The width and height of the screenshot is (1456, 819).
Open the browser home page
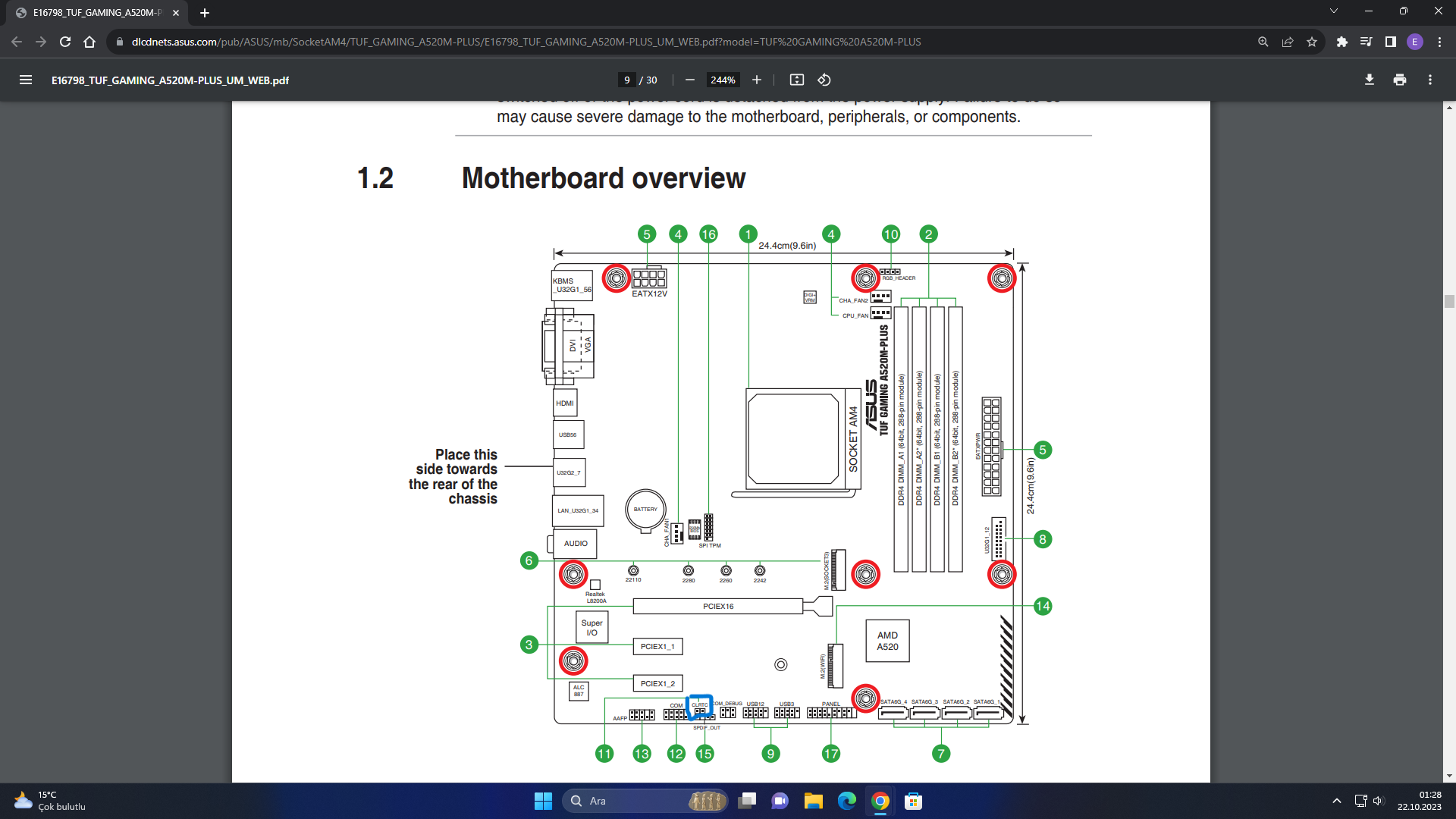(89, 42)
